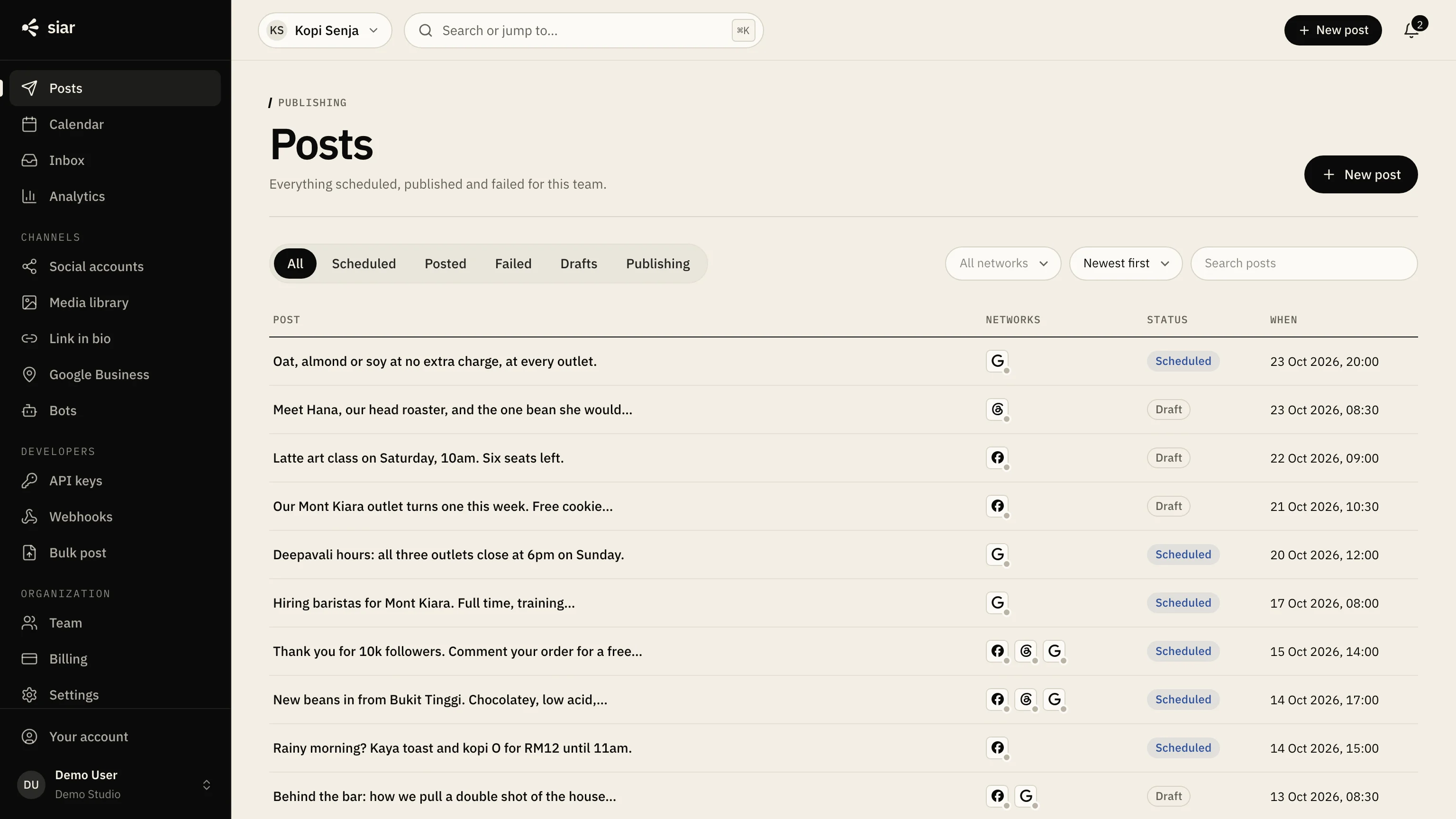Open Social accounts channel

coord(115,266)
